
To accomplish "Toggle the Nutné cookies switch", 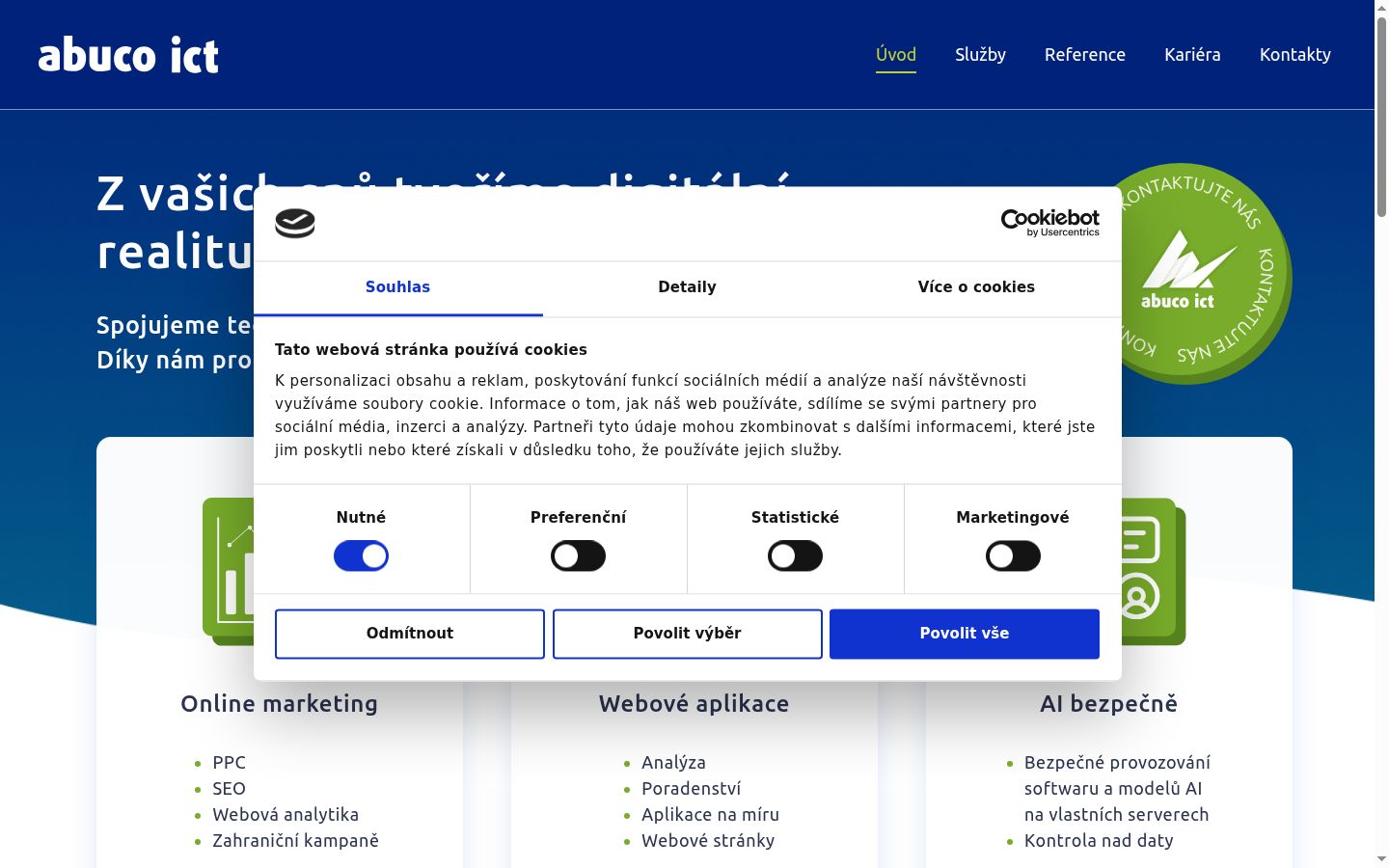I will [361, 556].
